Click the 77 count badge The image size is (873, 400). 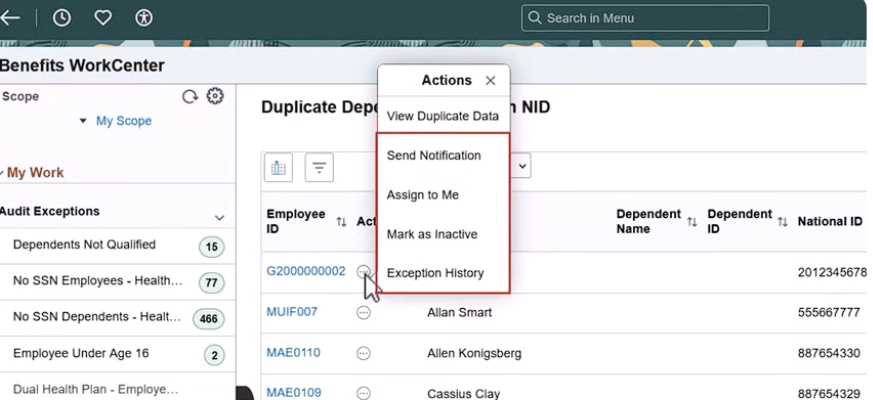click(x=212, y=283)
